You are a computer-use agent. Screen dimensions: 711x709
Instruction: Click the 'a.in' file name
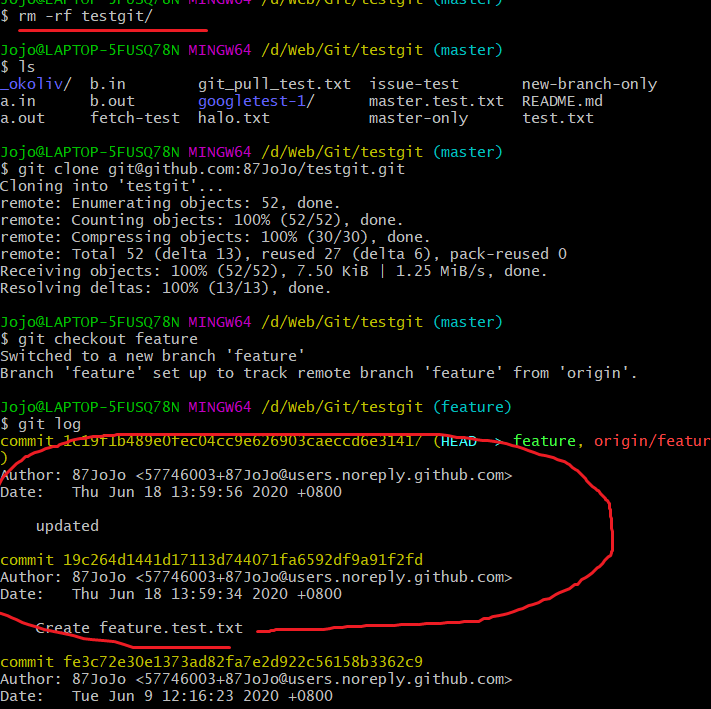point(18,101)
